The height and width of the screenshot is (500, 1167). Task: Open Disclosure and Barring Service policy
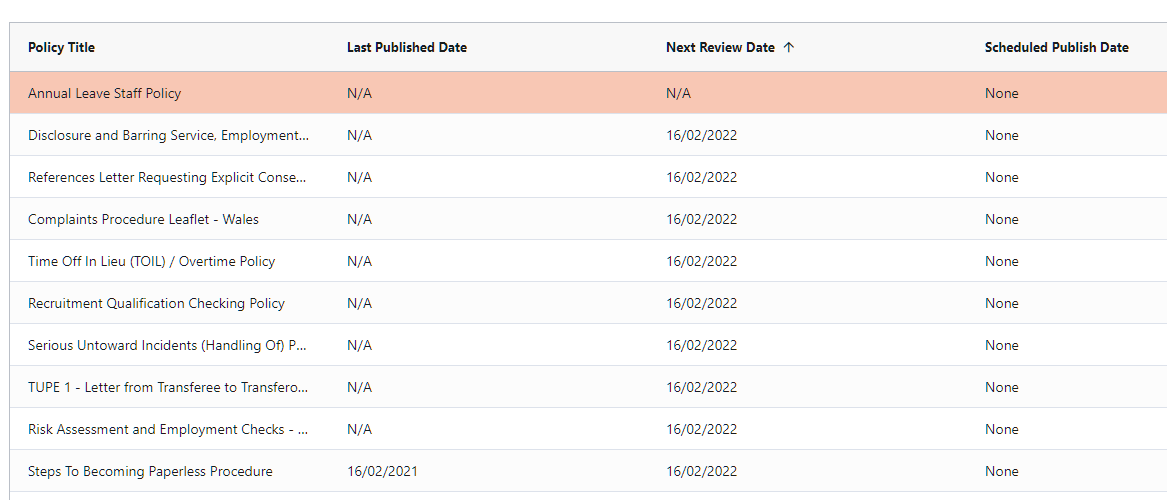(168, 135)
